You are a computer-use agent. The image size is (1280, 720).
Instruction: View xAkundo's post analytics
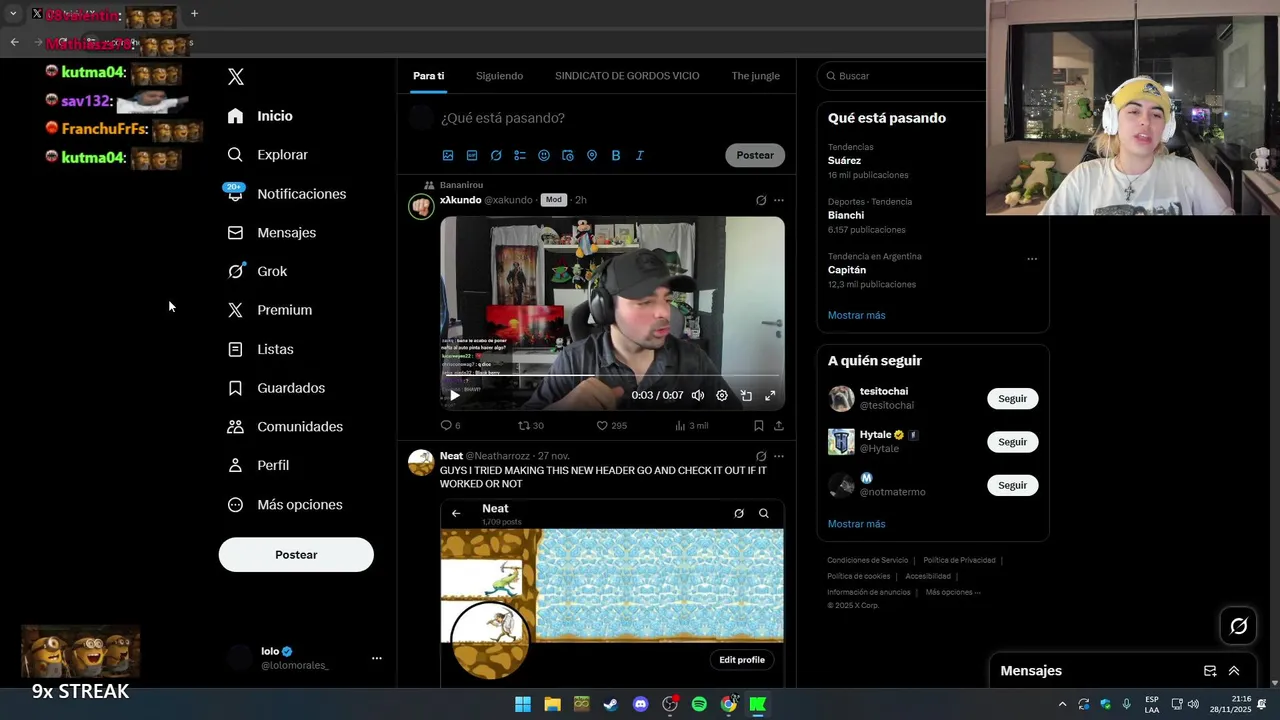(691, 426)
